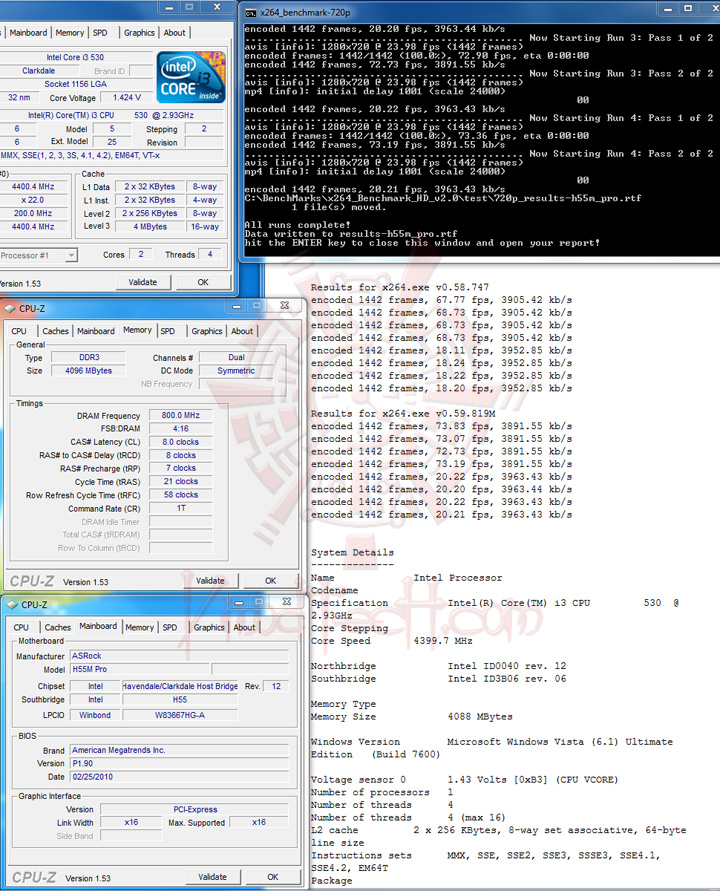
Task: Minimize the Memory CPU-Z window
Action: tap(236, 306)
